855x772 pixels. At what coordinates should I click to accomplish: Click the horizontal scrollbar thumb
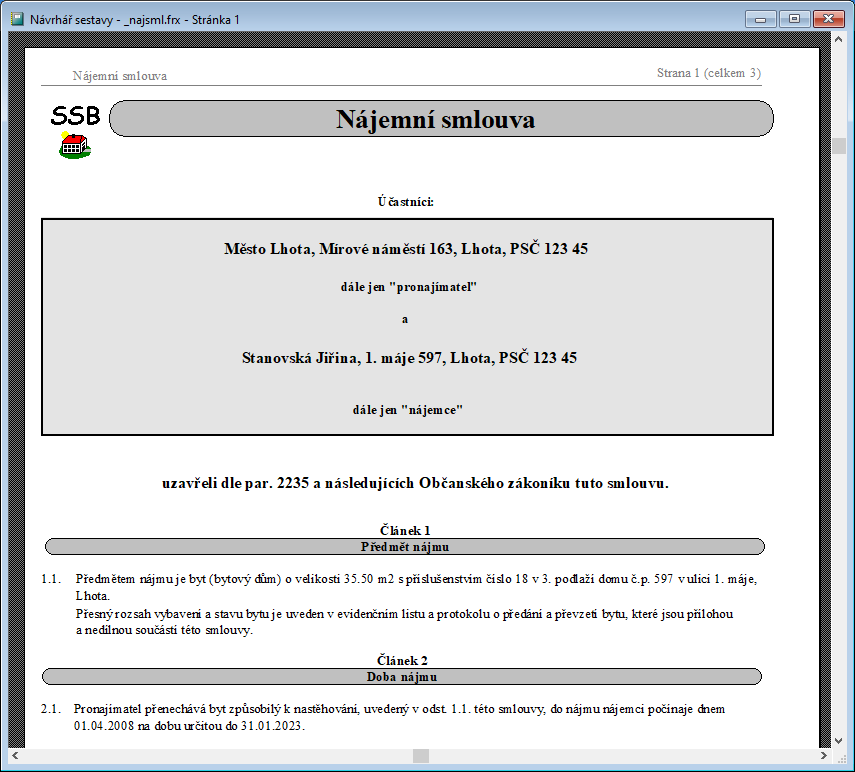coord(420,756)
